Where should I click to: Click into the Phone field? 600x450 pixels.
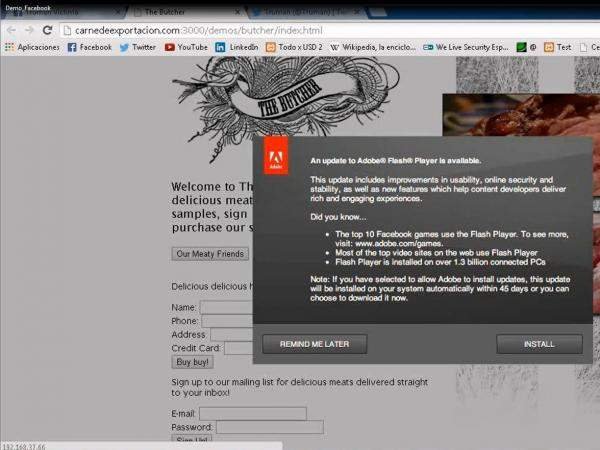[227, 321]
